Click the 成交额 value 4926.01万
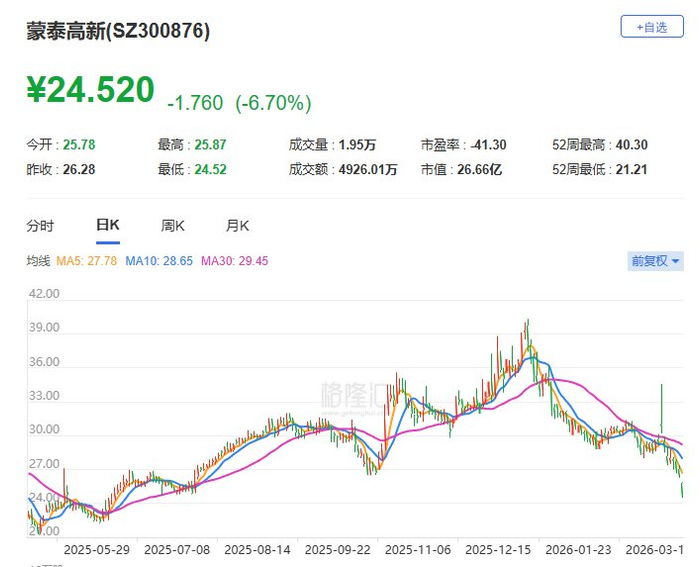The width and height of the screenshot is (700, 567). pyautogui.click(x=368, y=170)
